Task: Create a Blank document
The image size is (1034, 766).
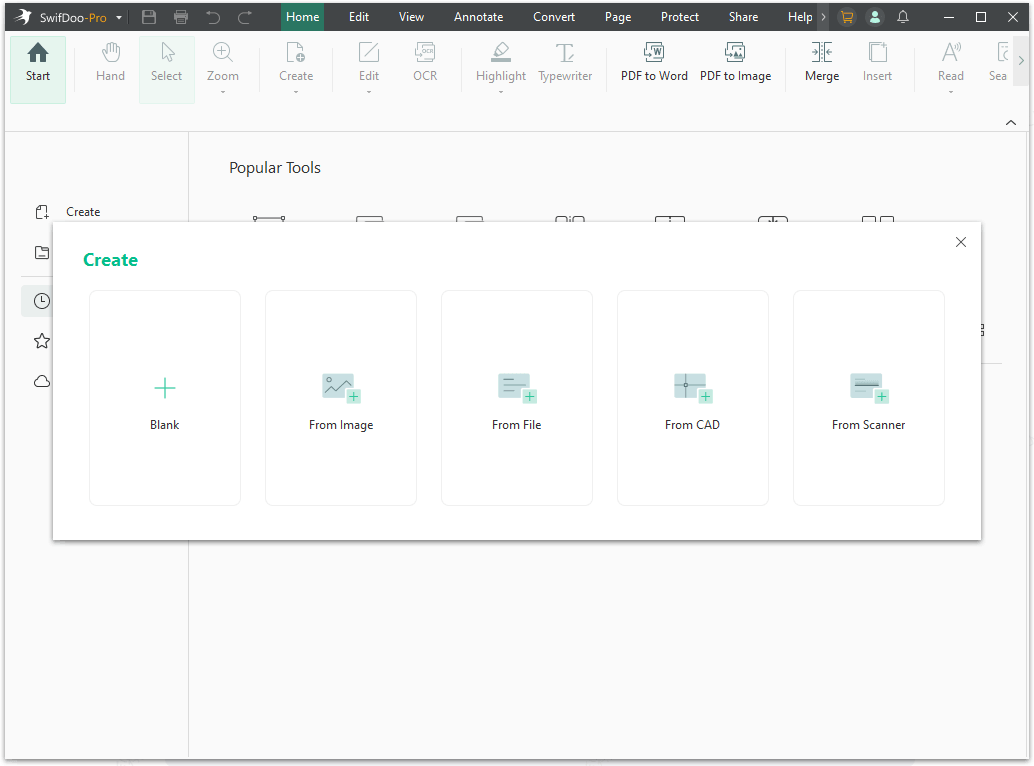Action: 164,397
